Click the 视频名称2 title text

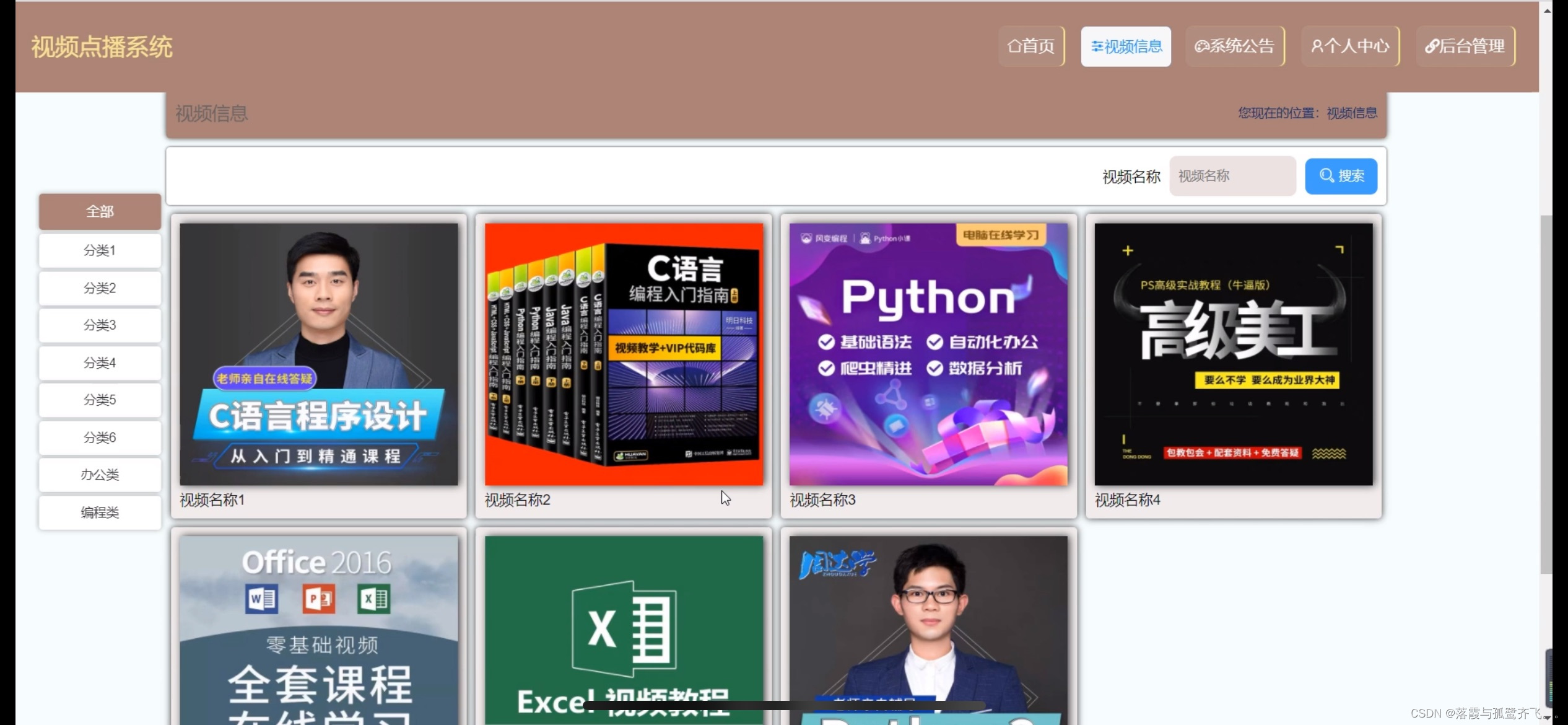[x=518, y=500]
